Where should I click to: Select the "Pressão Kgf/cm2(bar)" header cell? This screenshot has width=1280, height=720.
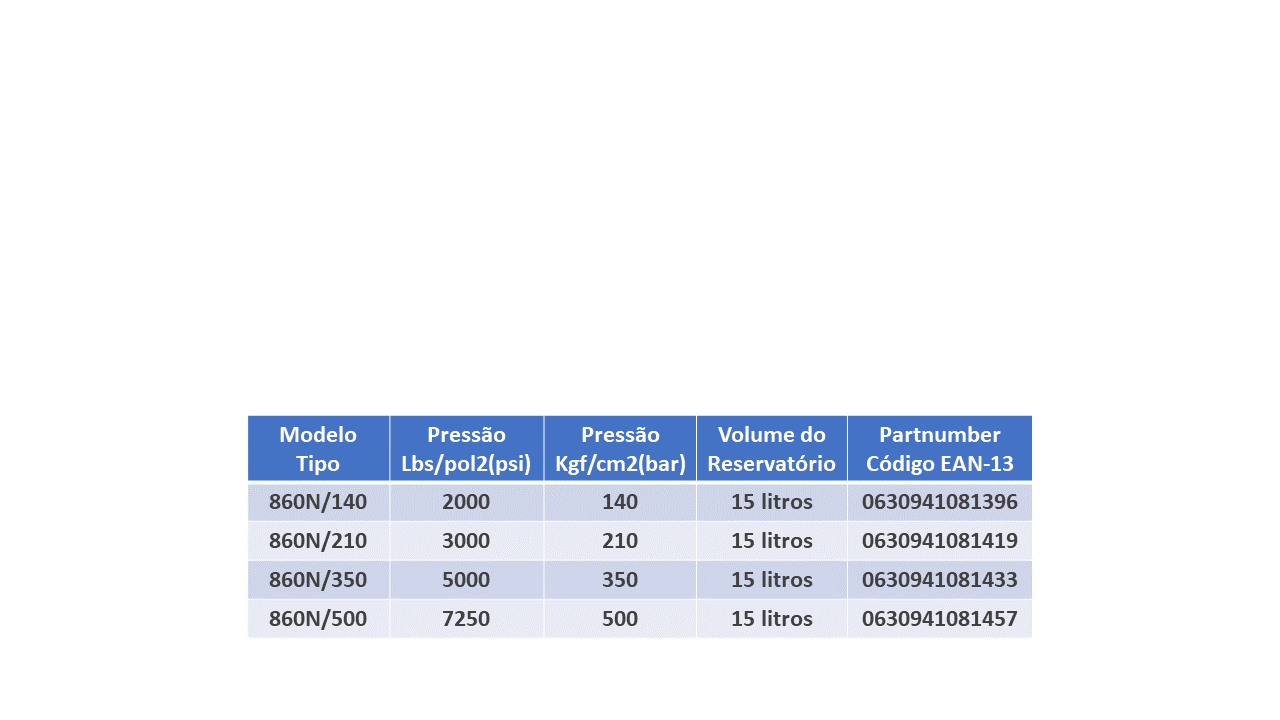[x=620, y=449]
